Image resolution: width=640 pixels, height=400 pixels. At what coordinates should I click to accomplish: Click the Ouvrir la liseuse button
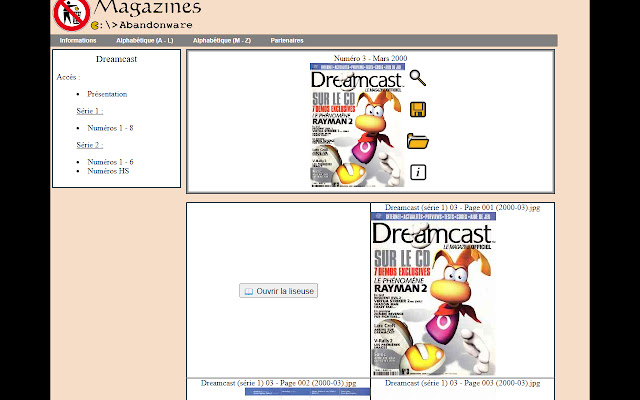pyautogui.click(x=278, y=291)
